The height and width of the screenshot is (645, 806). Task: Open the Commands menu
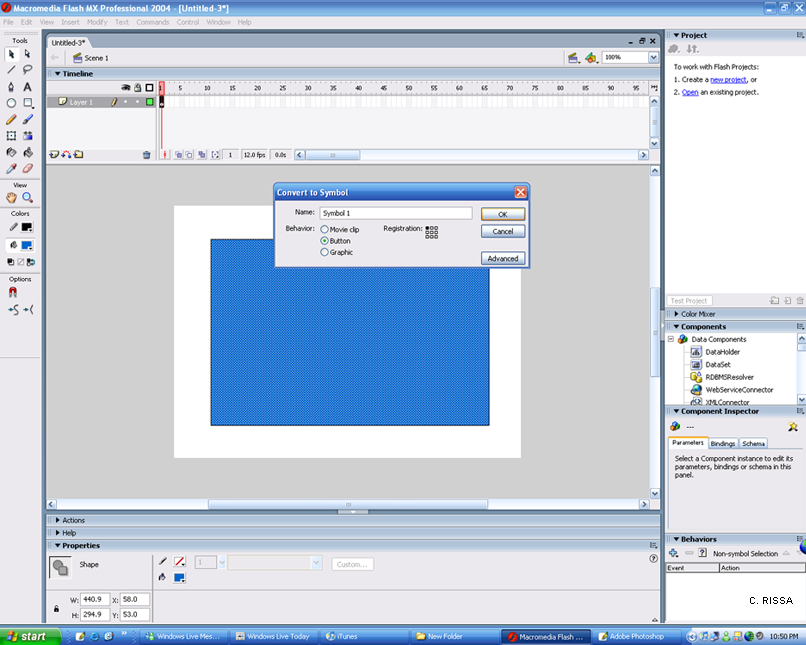(x=153, y=22)
